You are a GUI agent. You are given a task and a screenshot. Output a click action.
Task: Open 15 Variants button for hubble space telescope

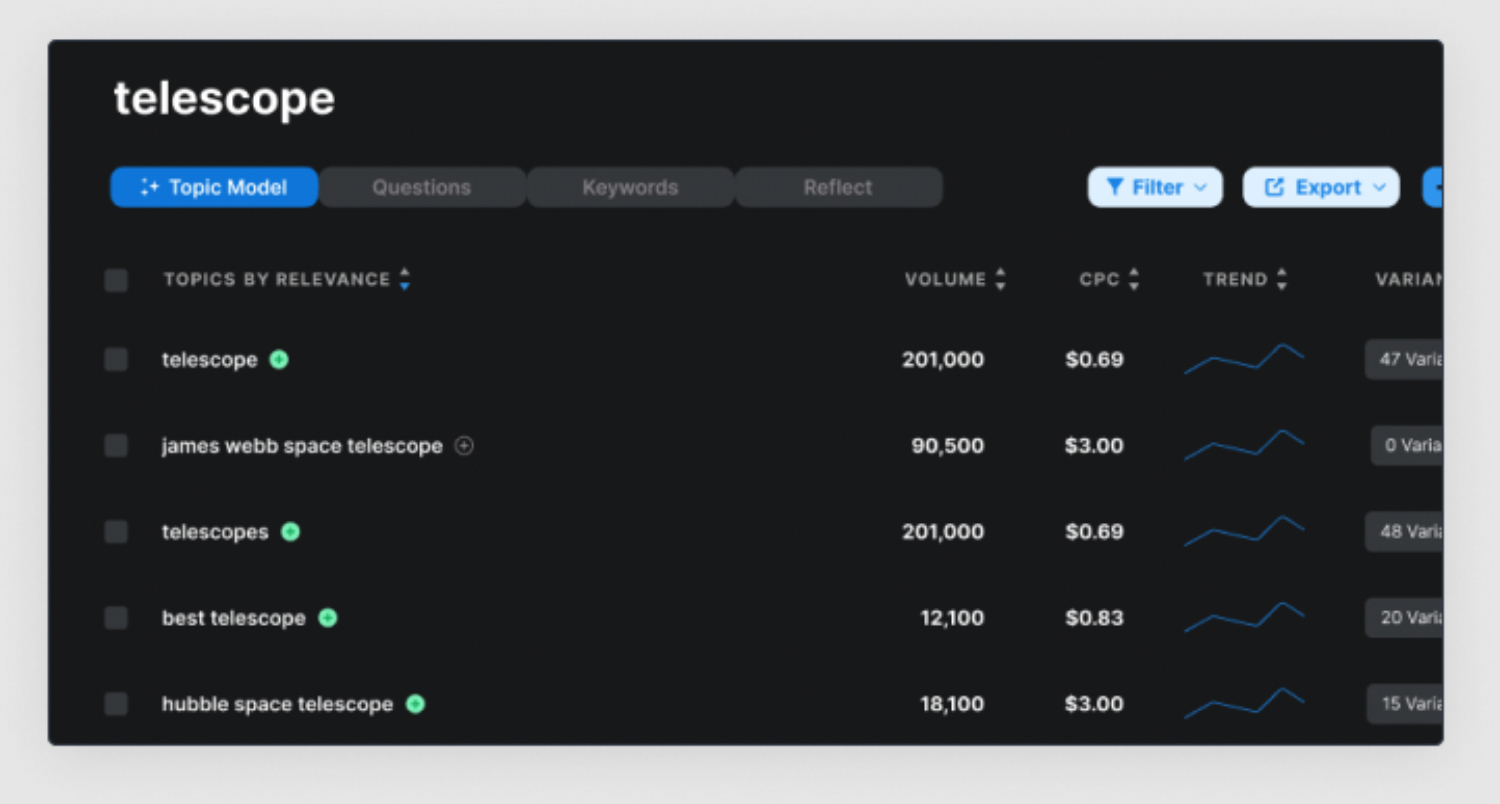point(1405,703)
